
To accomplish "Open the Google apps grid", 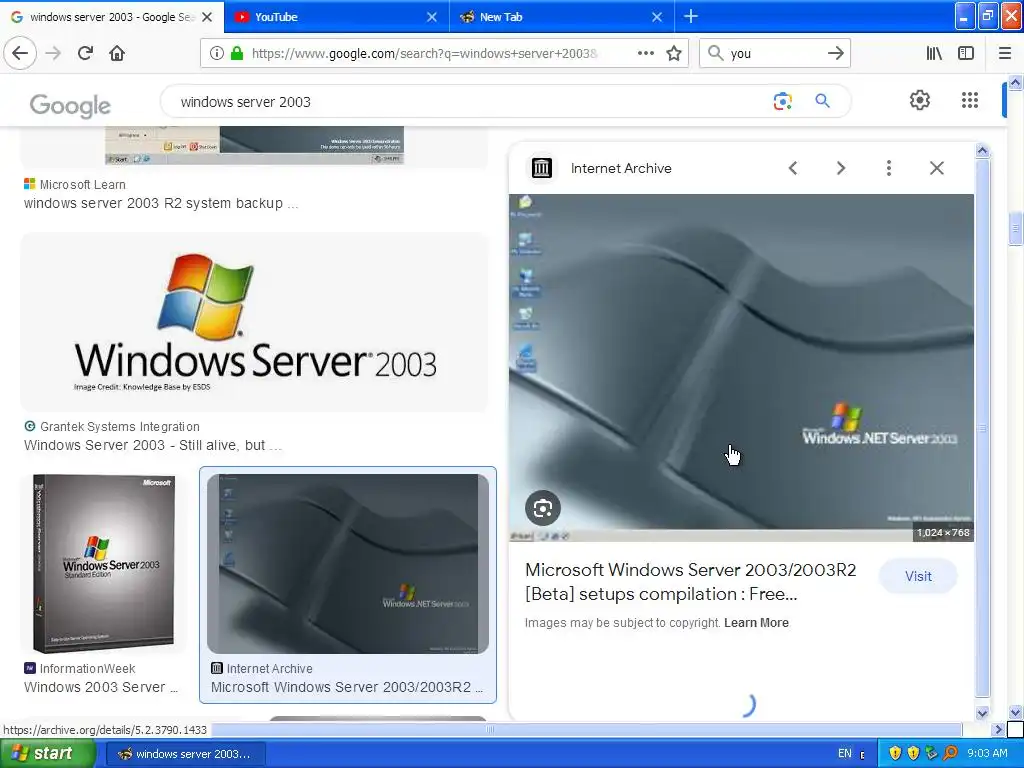I will coord(970,100).
